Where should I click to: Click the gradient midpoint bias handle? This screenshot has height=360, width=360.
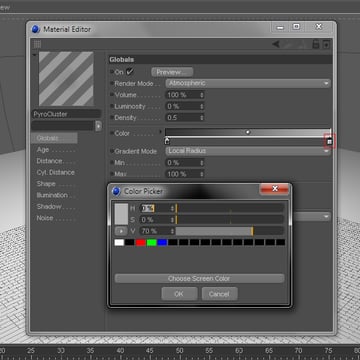[248, 132]
